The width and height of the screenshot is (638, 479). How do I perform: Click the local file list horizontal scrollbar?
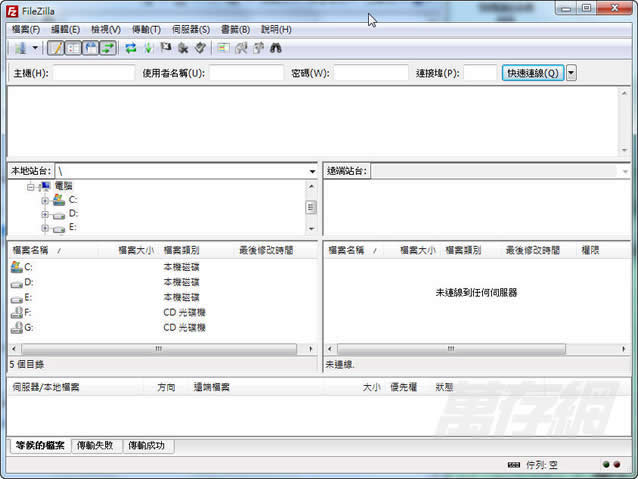[x=159, y=349]
